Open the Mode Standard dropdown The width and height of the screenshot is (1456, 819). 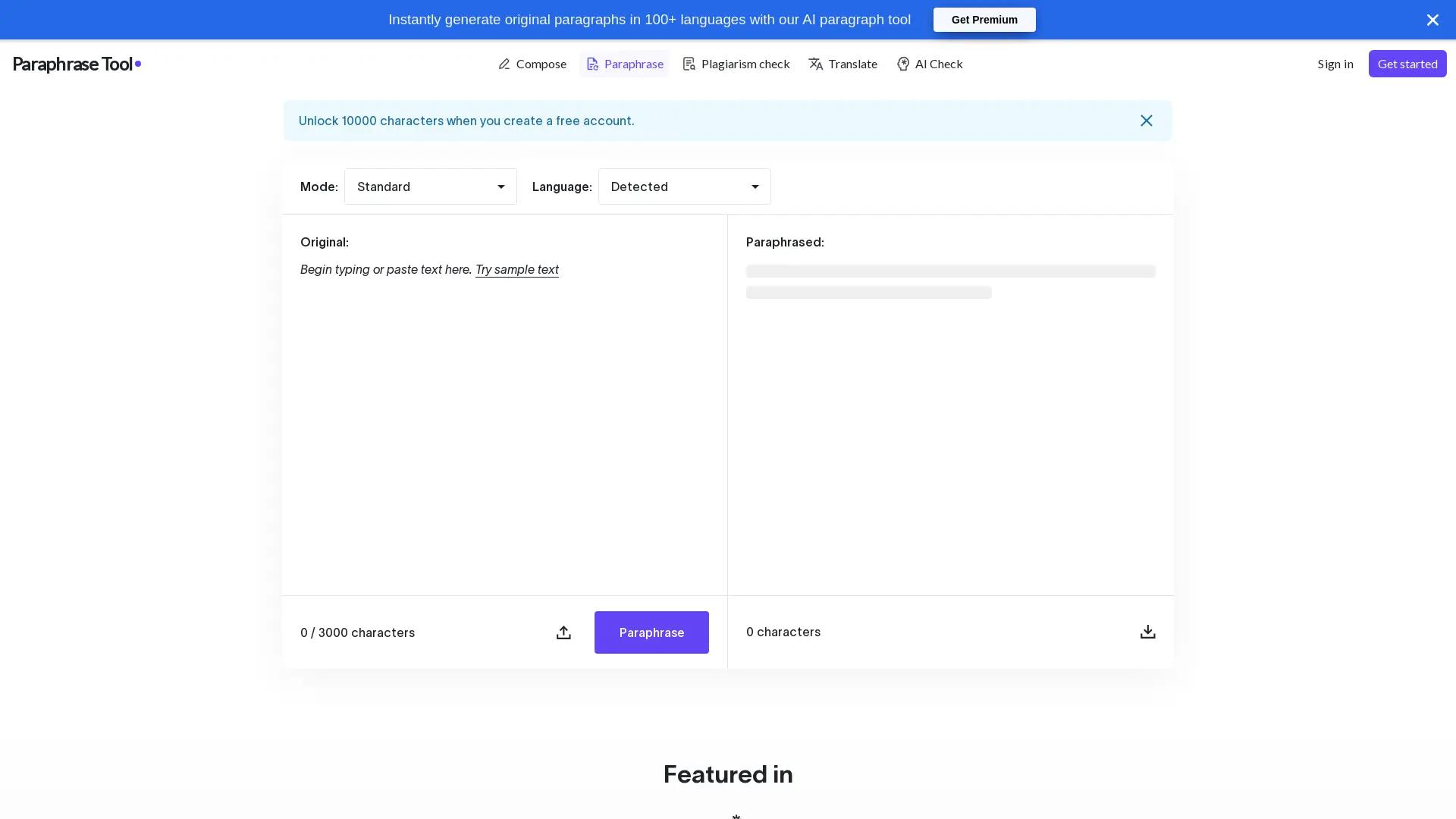coord(430,187)
